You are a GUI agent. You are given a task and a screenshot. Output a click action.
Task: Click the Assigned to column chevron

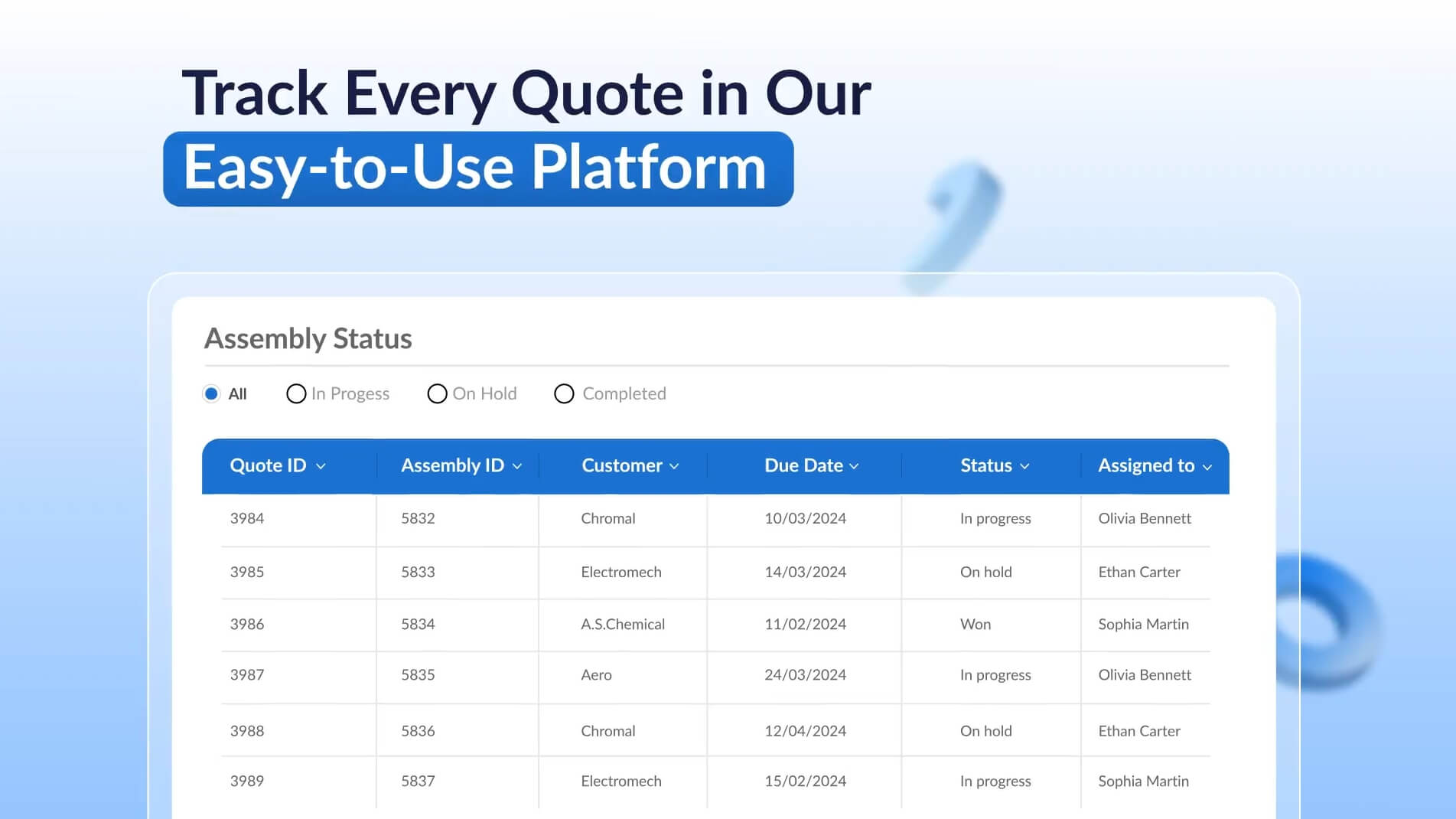point(1207,467)
